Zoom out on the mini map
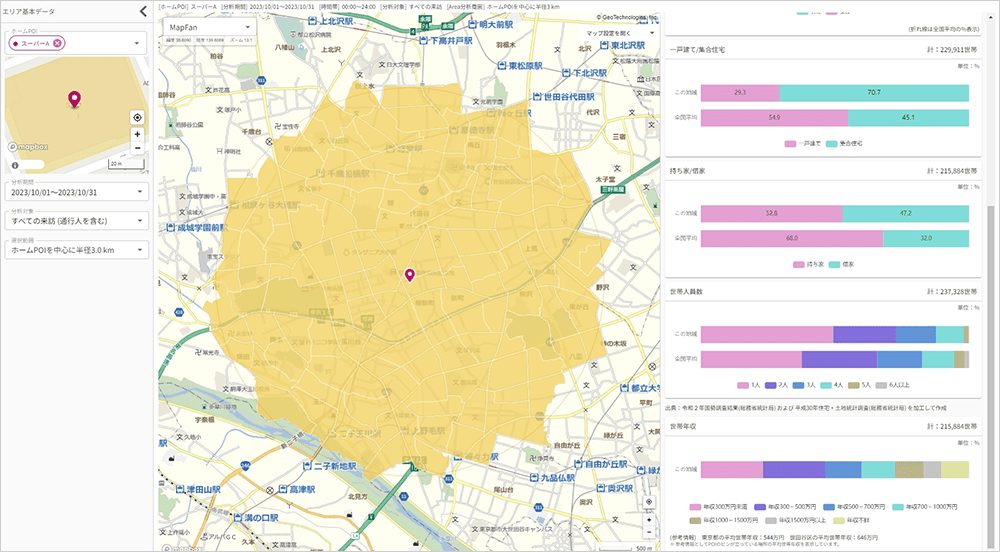Screen dimensions: 1000x552 tap(137, 148)
